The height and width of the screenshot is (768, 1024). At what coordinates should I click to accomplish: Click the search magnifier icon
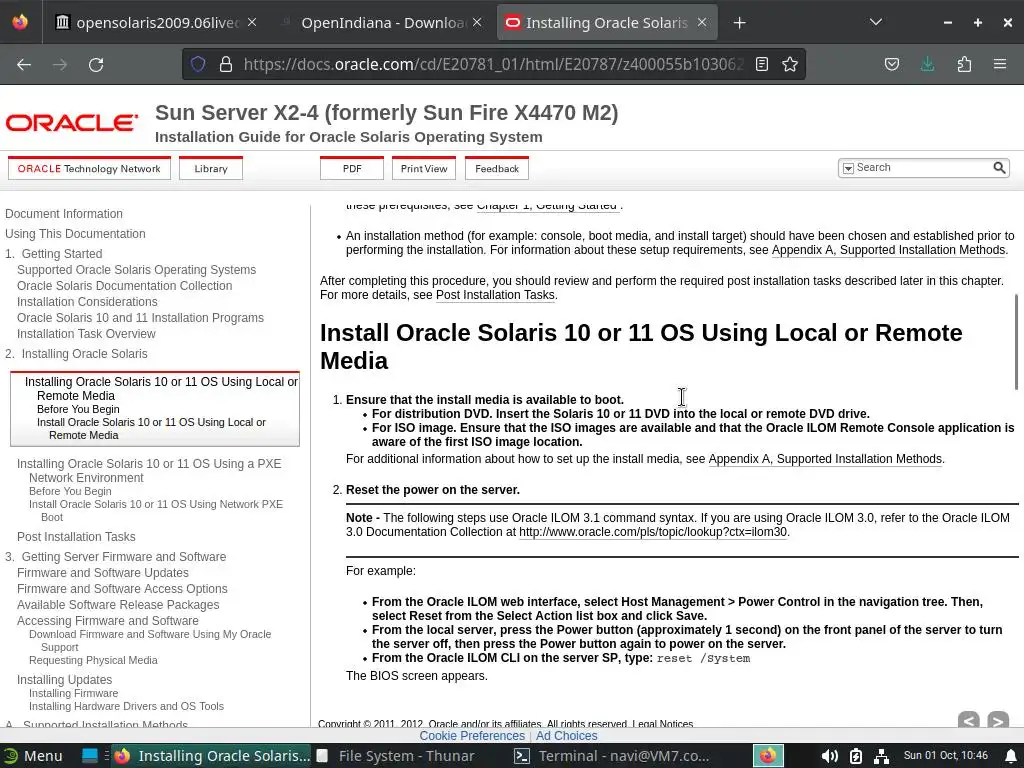pyautogui.click(x=999, y=168)
